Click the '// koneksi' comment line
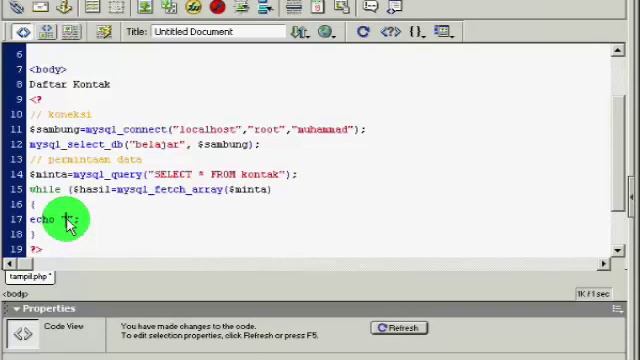The image size is (640, 360). [61, 115]
